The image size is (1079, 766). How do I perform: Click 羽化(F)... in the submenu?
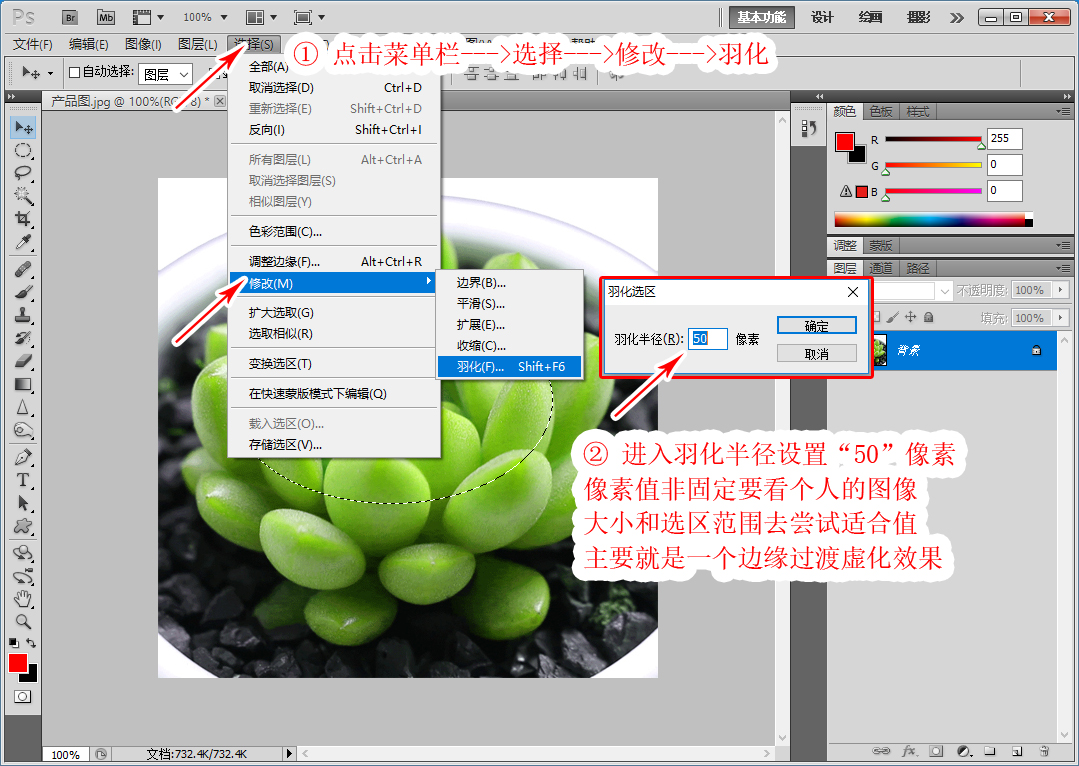coord(509,367)
